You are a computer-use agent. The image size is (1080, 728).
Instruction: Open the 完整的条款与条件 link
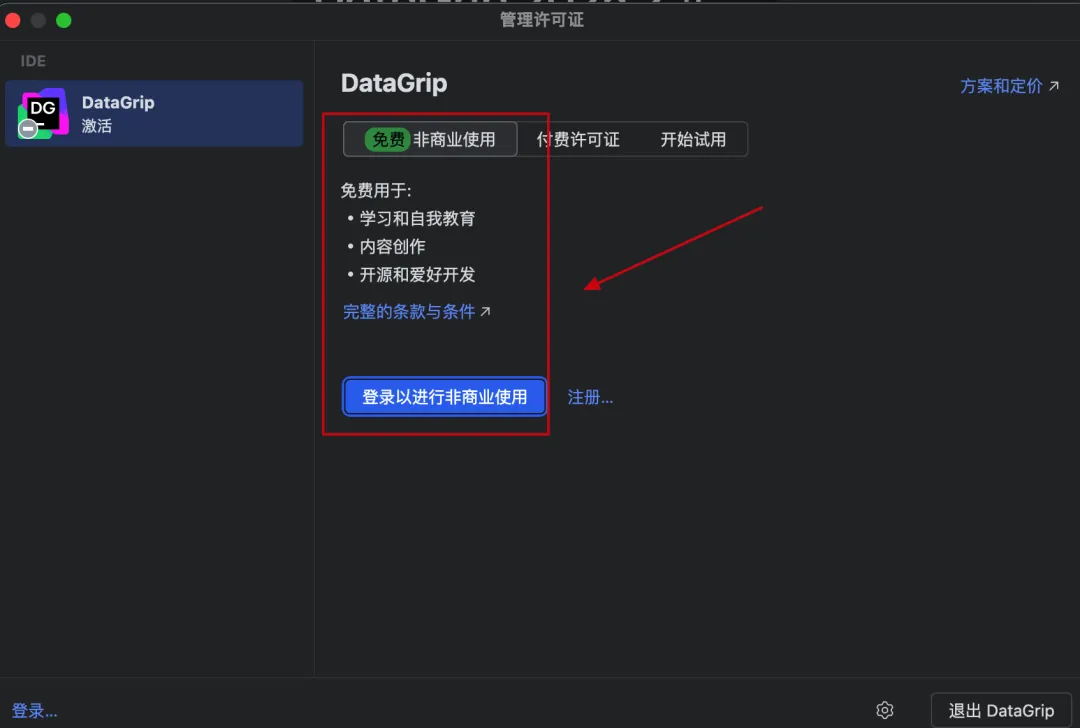click(x=409, y=312)
